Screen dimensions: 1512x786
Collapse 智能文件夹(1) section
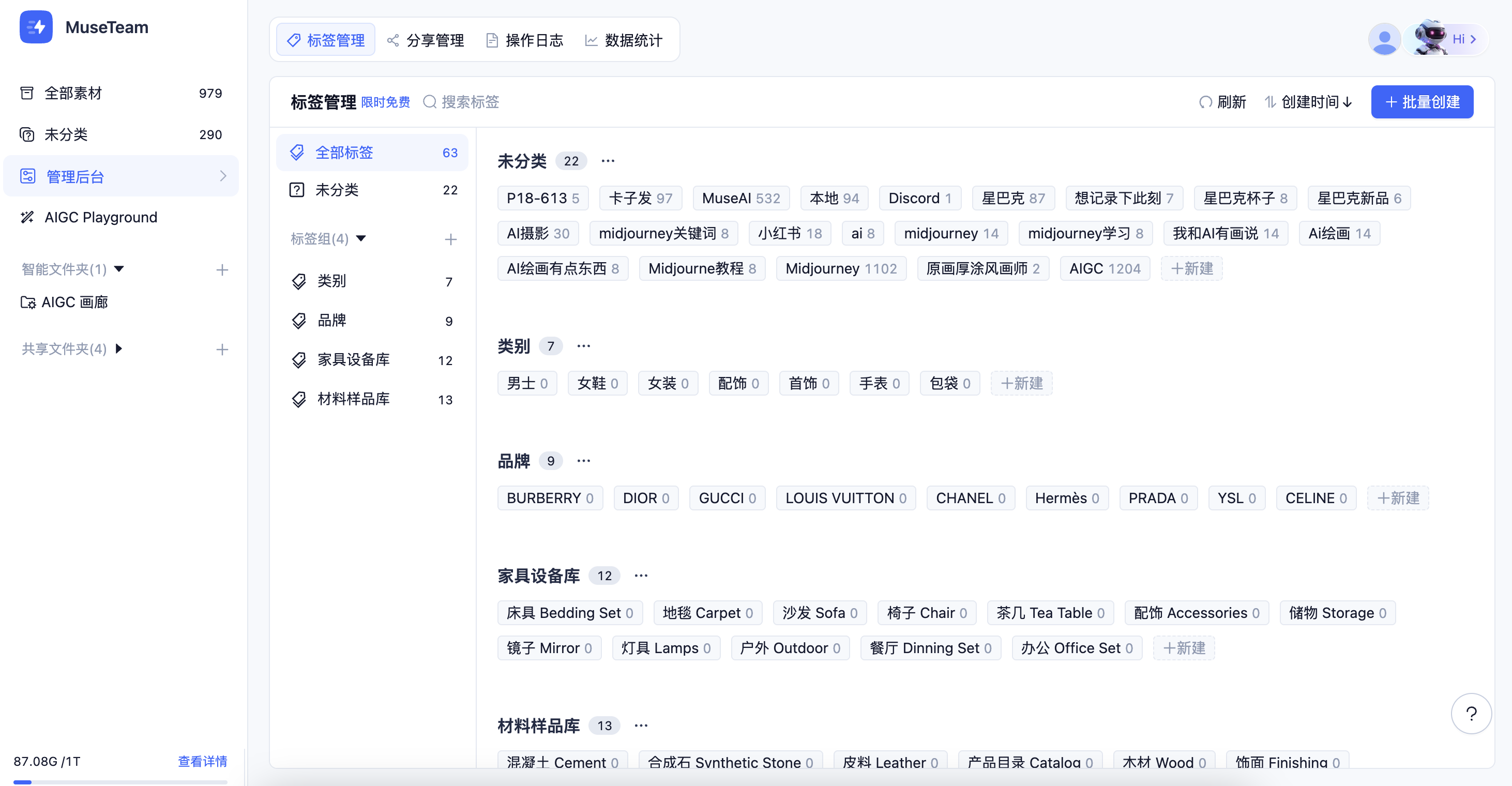click(x=119, y=269)
